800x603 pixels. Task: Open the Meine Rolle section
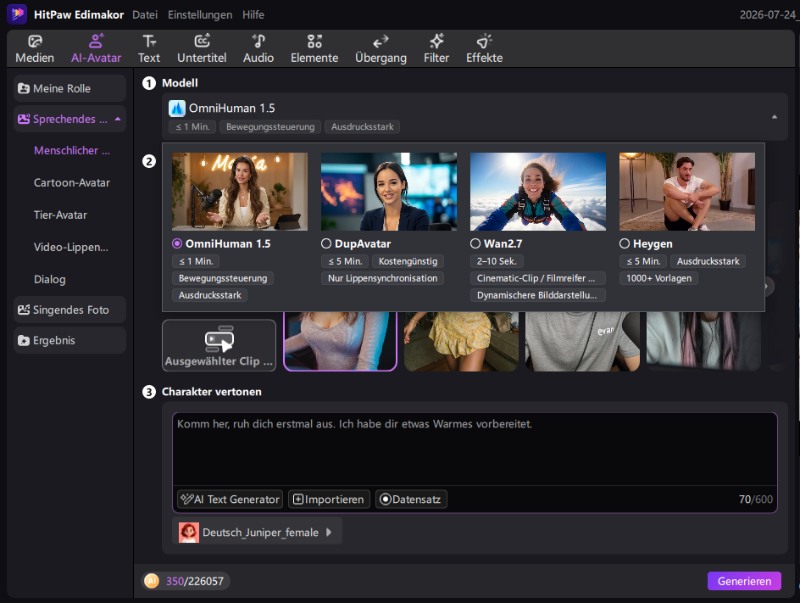click(69, 88)
